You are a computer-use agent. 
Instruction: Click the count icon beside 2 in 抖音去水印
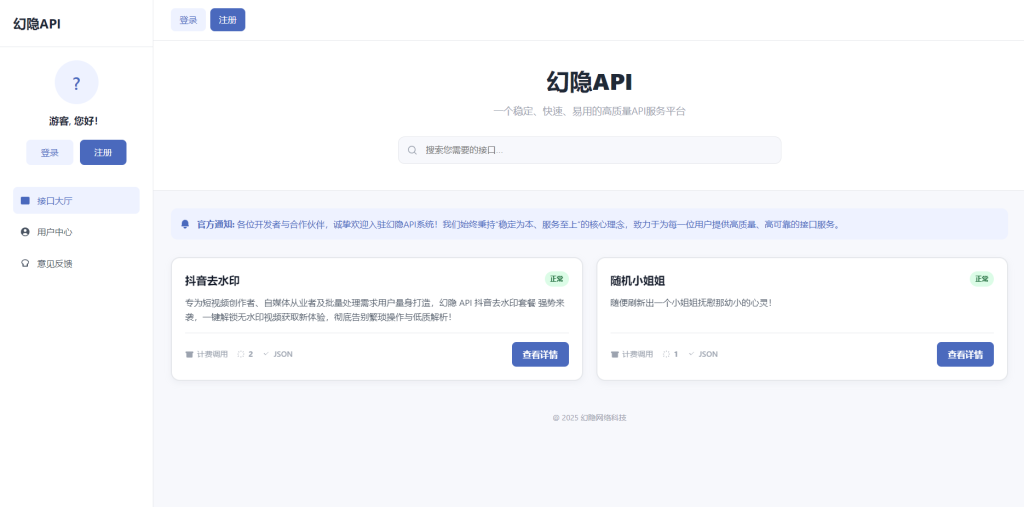pyautogui.click(x=240, y=354)
